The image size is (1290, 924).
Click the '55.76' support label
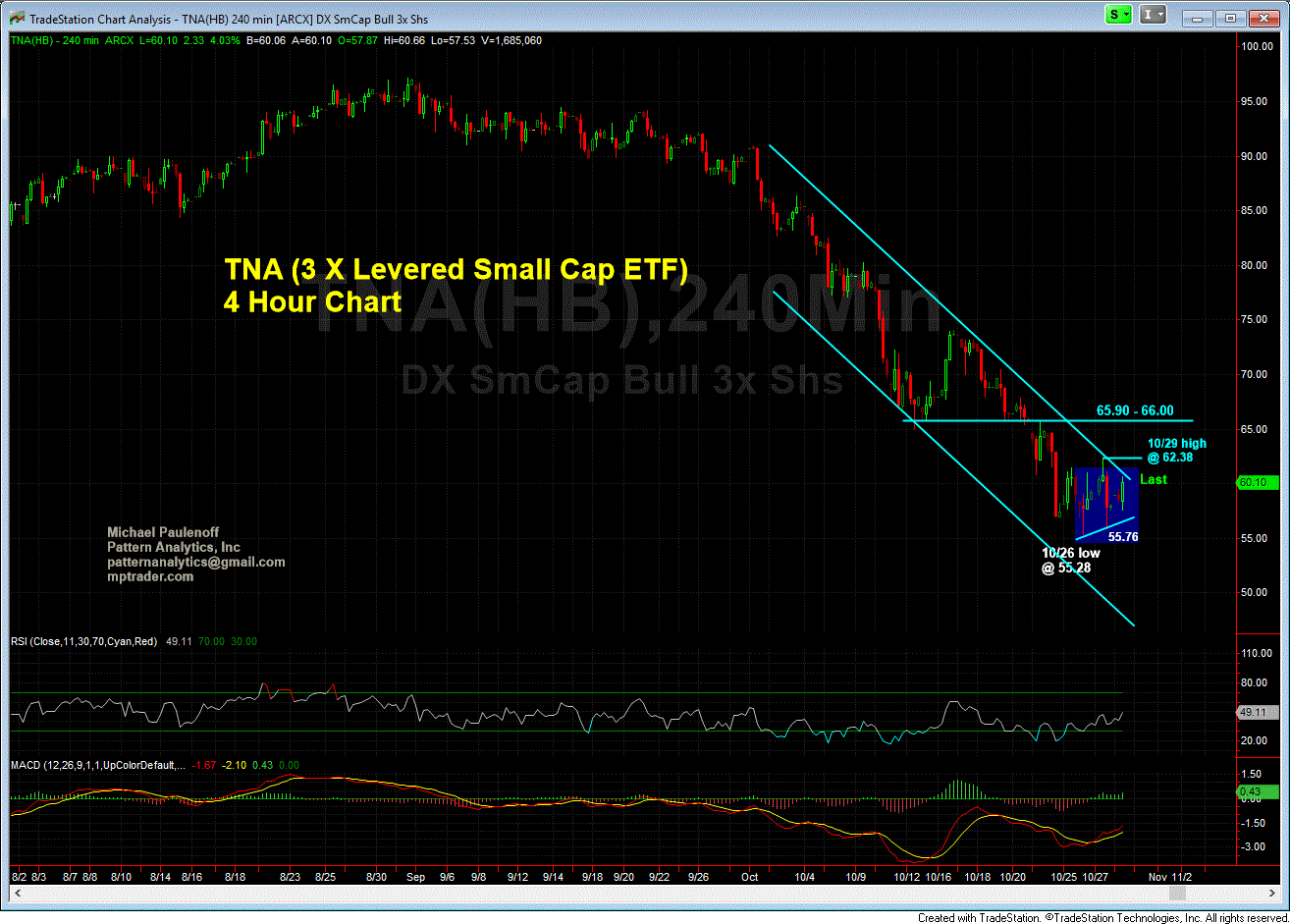1123,537
